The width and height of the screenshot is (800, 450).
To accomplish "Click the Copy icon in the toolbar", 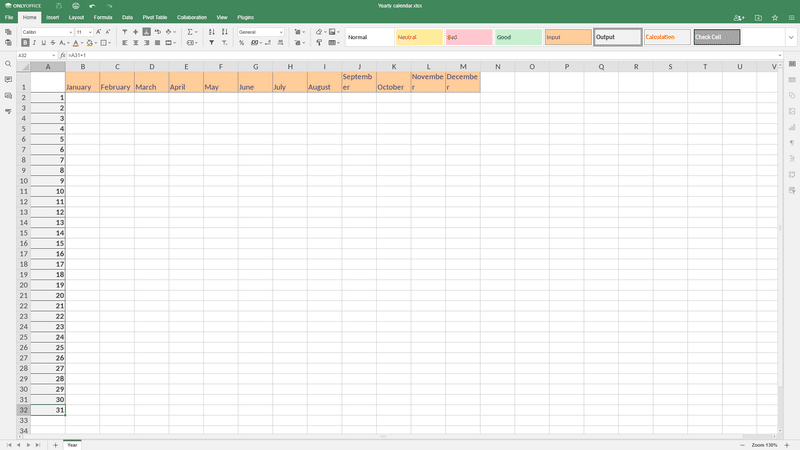I will [8, 32].
